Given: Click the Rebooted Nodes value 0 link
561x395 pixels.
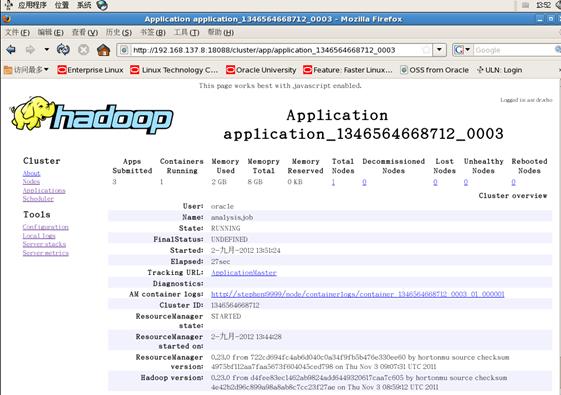Looking at the screenshot, I should click(x=513, y=182).
